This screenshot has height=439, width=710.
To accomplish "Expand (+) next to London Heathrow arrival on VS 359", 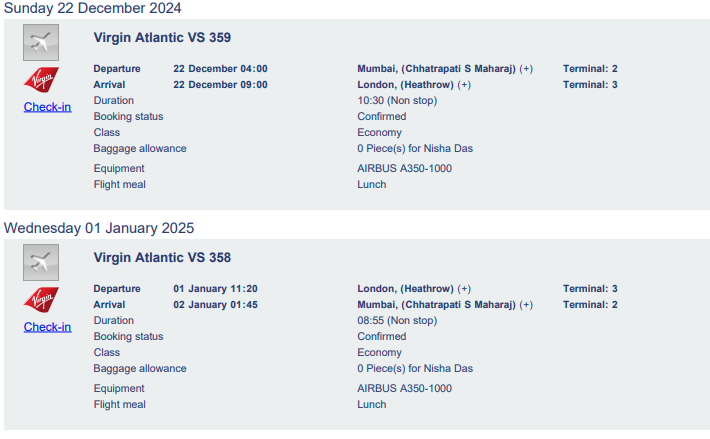I will (x=464, y=85).
